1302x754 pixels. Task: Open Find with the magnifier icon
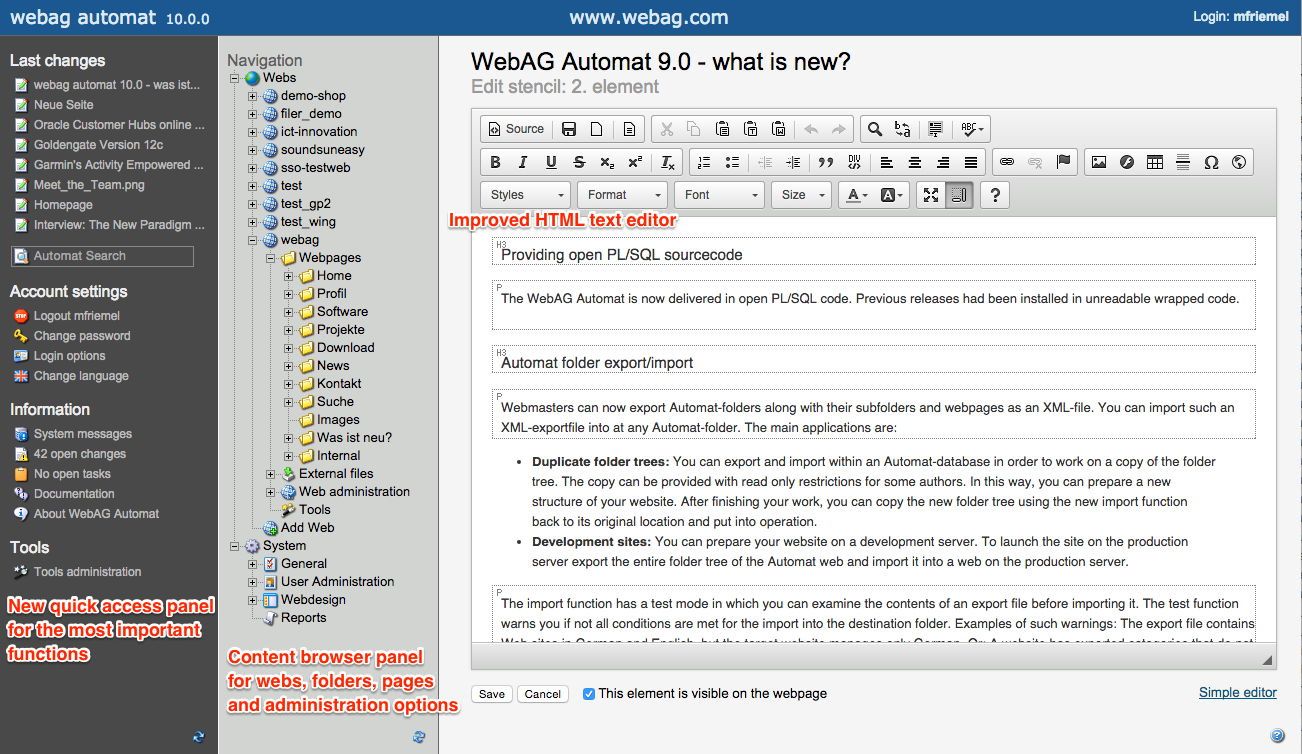[875, 129]
